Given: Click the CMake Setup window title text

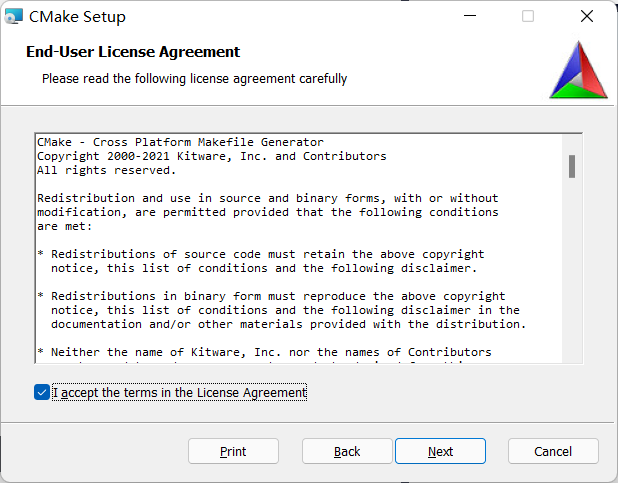Looking at the screenshot, I should point(78,17).
